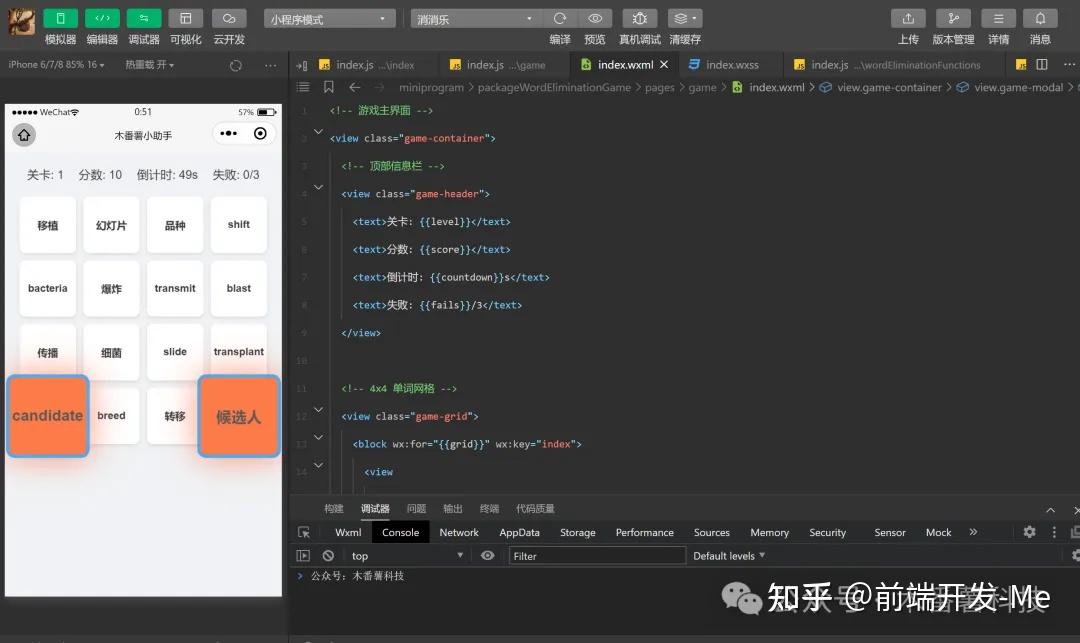Toggle the Simulator panel button
Screen dimensions: 1080x643
[60, 19]
